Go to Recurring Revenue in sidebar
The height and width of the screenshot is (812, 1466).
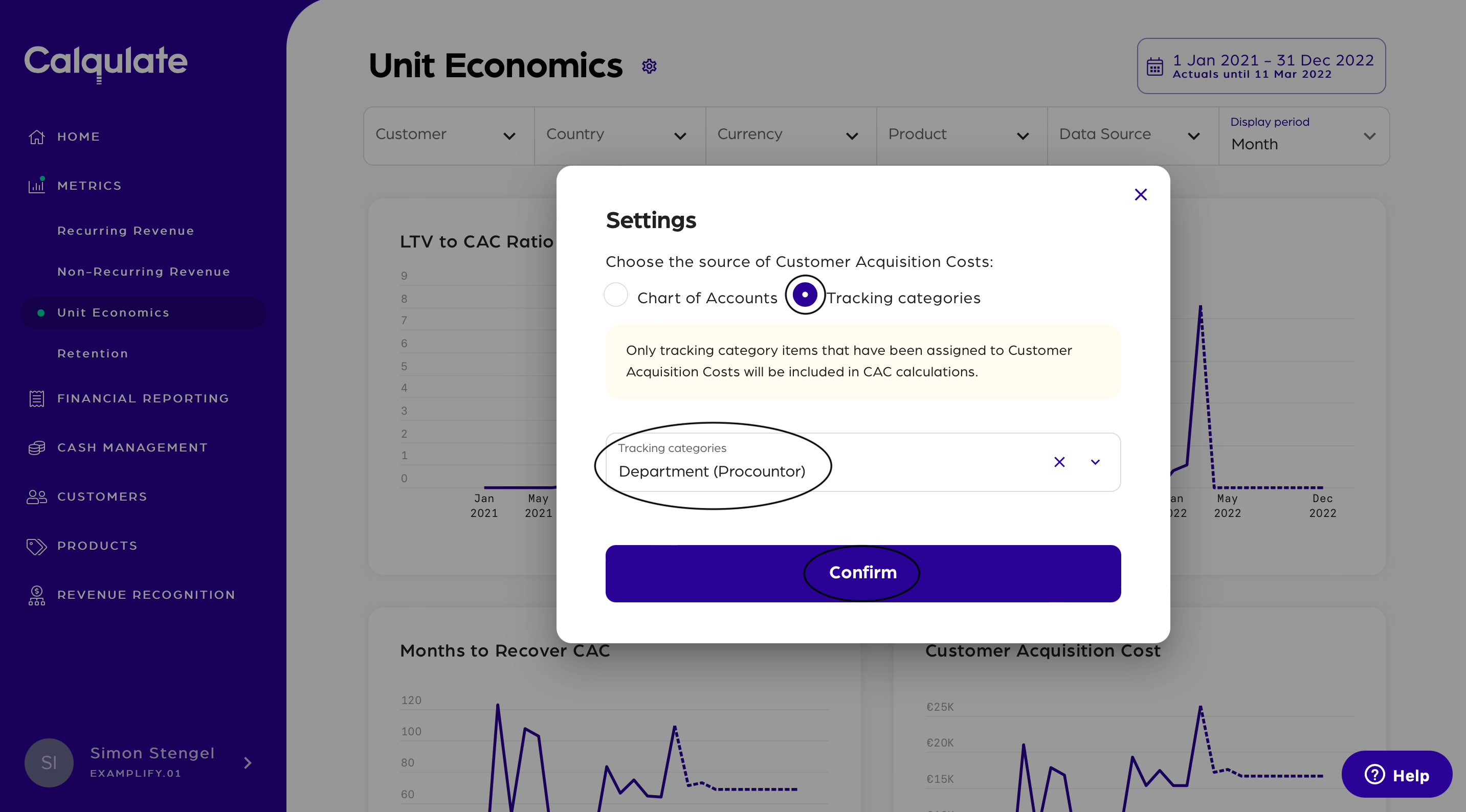(x=126, y=231)
